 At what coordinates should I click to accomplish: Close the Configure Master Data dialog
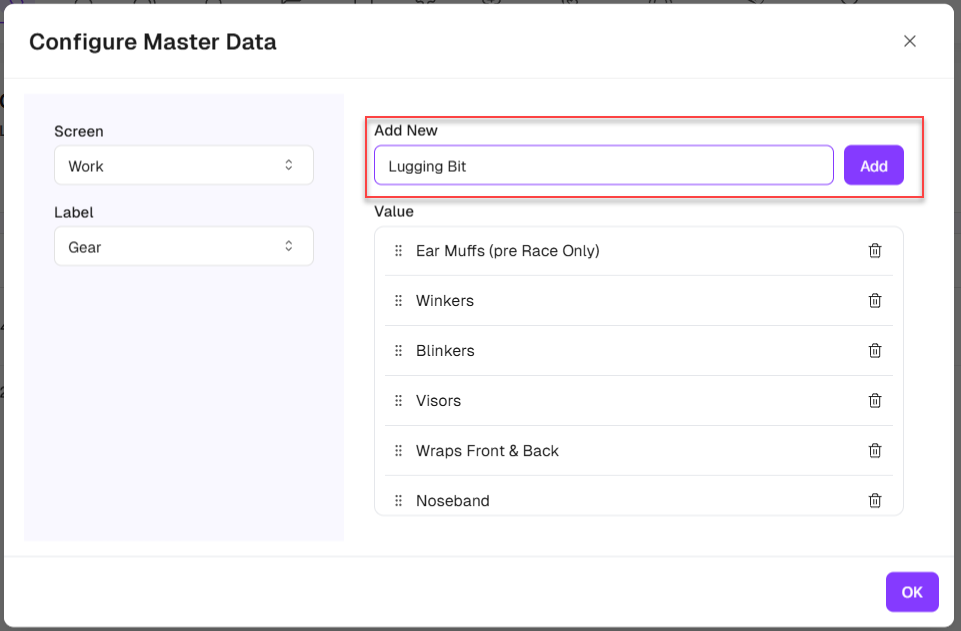910,41
